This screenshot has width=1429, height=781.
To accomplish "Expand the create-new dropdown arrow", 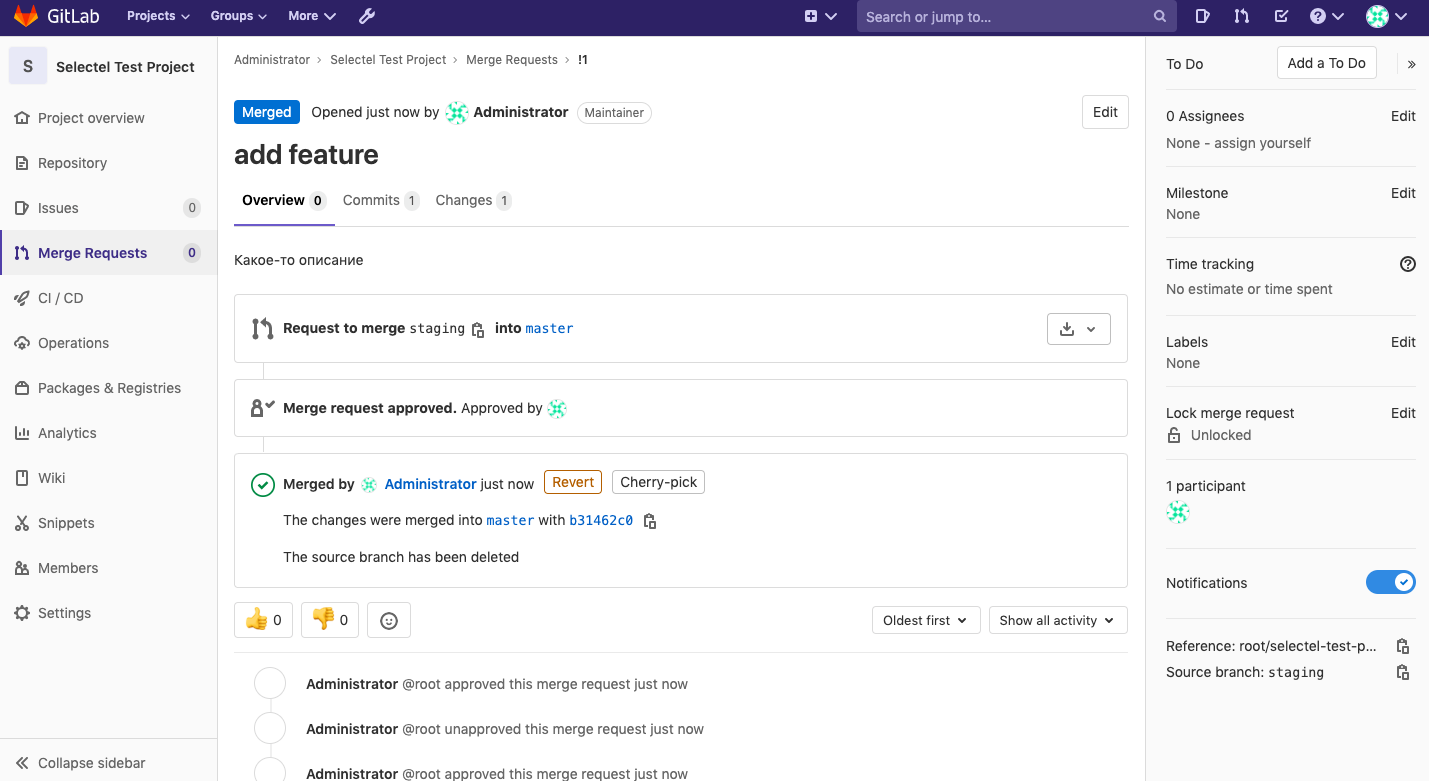I will (x=831, y=17).
